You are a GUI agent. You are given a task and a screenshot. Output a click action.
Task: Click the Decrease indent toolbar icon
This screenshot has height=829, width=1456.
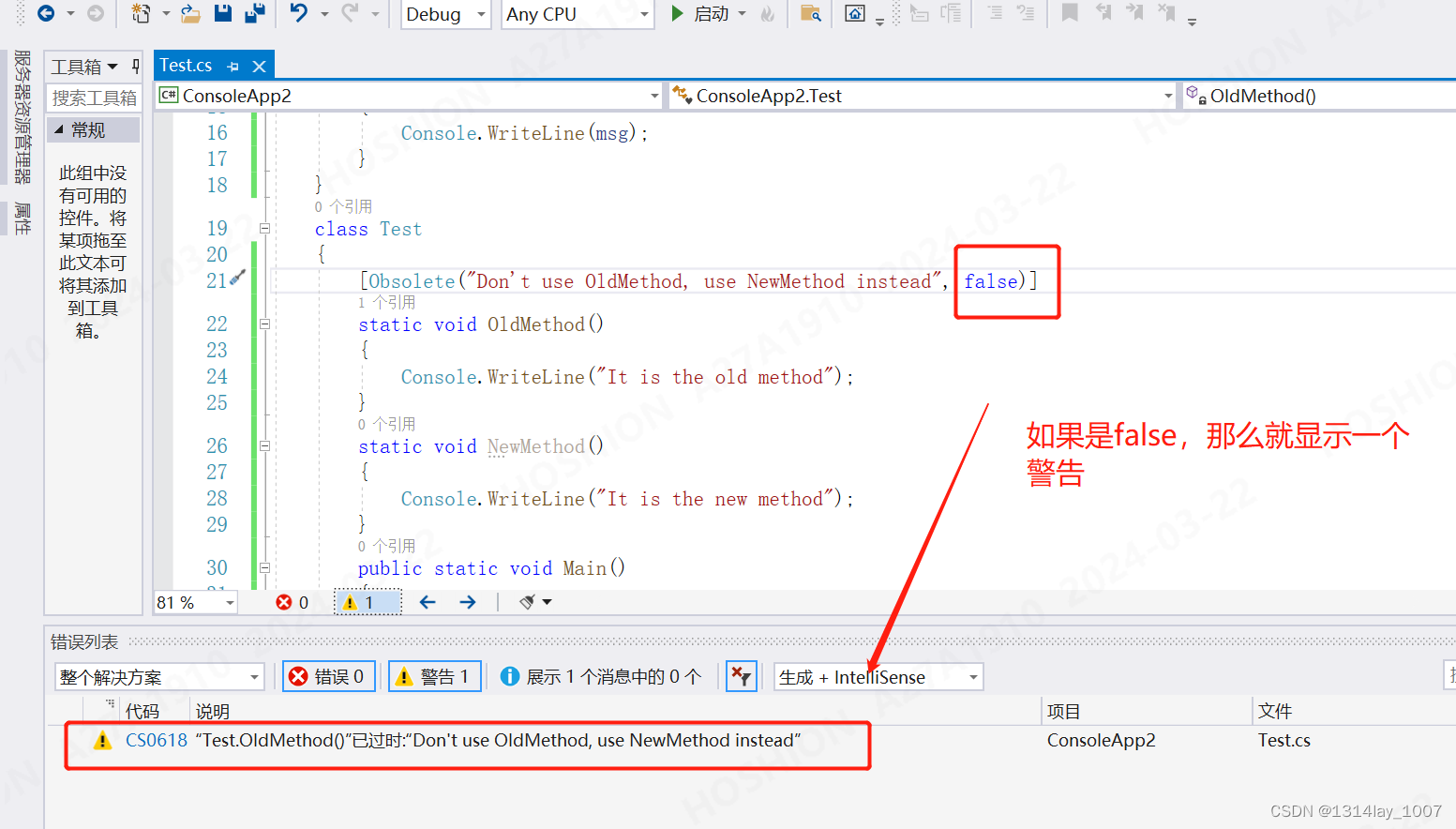(x=996, y=13)
